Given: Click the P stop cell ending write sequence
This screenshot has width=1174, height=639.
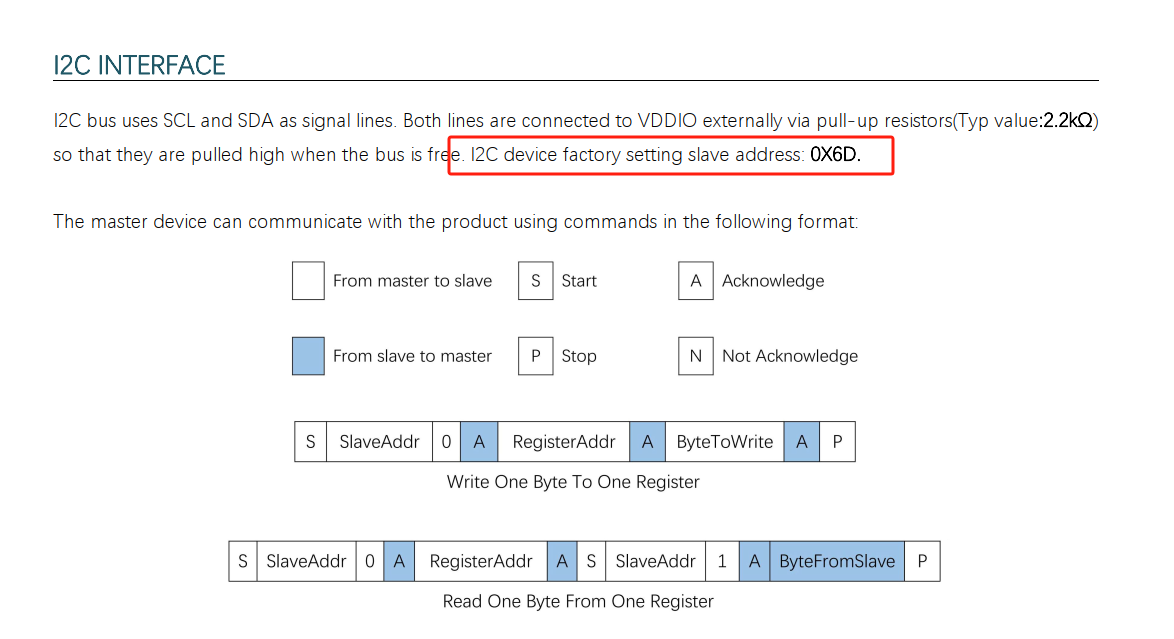Looking at the screenshot, I should point(837,442).
